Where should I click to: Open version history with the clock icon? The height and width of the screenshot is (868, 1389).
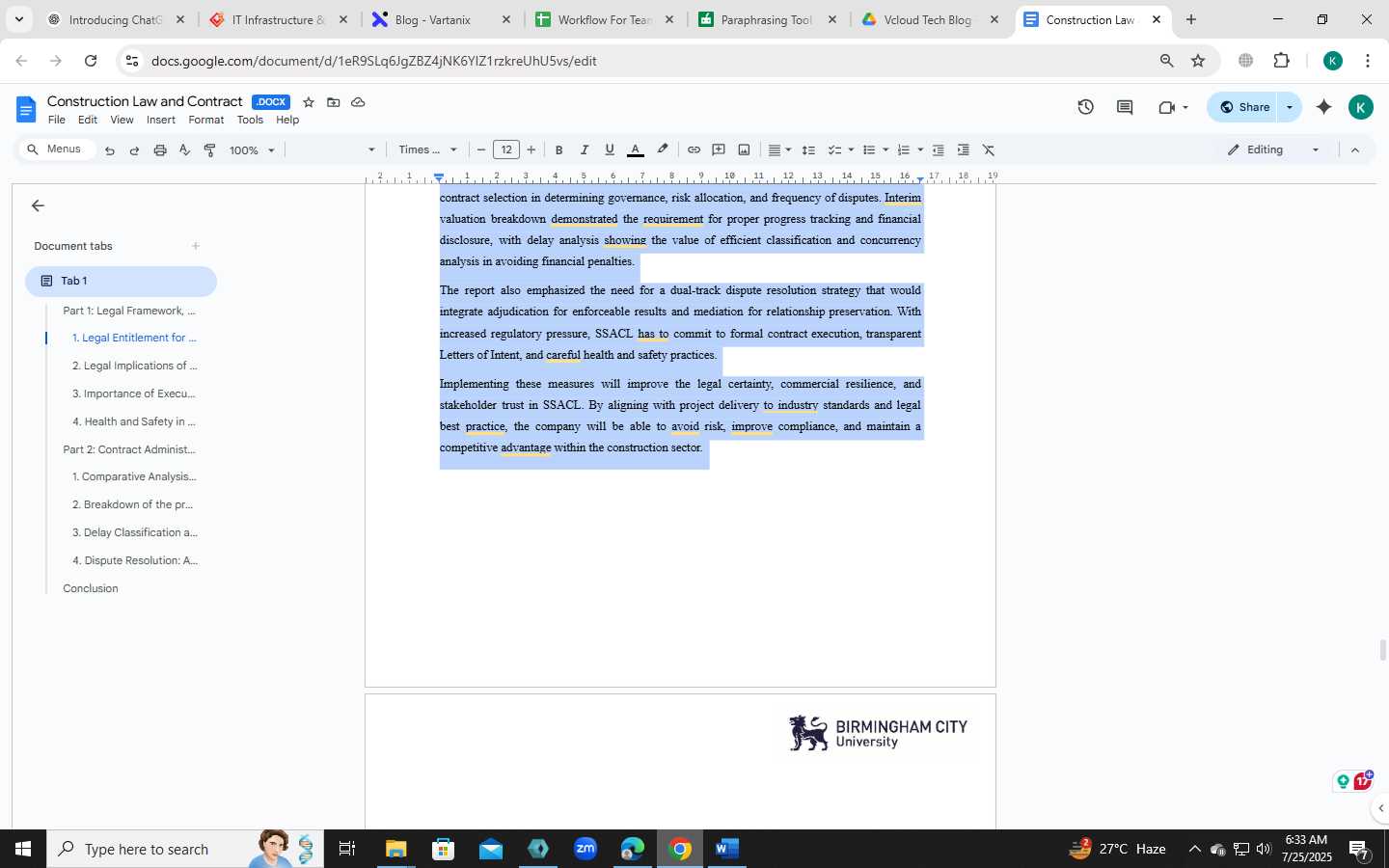point(1086,107)
